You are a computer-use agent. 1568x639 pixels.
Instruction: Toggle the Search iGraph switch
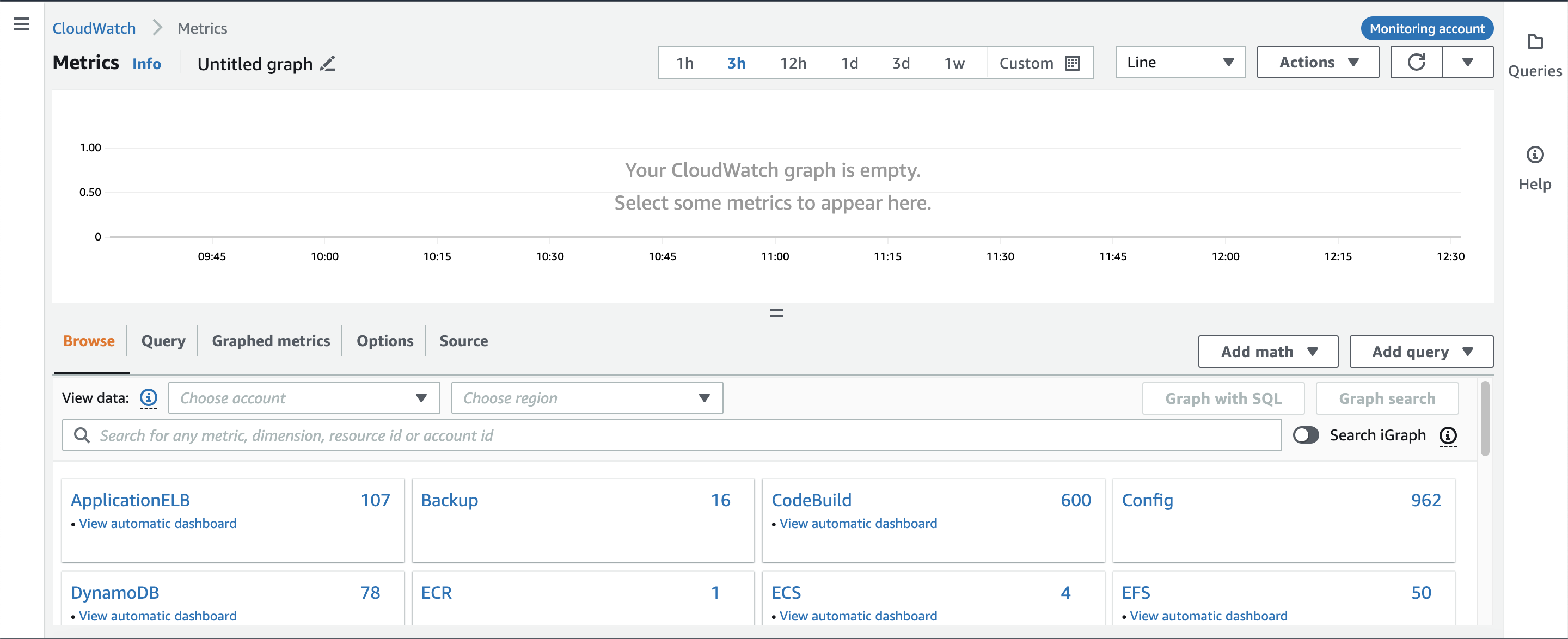click(x=1306, y=435)
